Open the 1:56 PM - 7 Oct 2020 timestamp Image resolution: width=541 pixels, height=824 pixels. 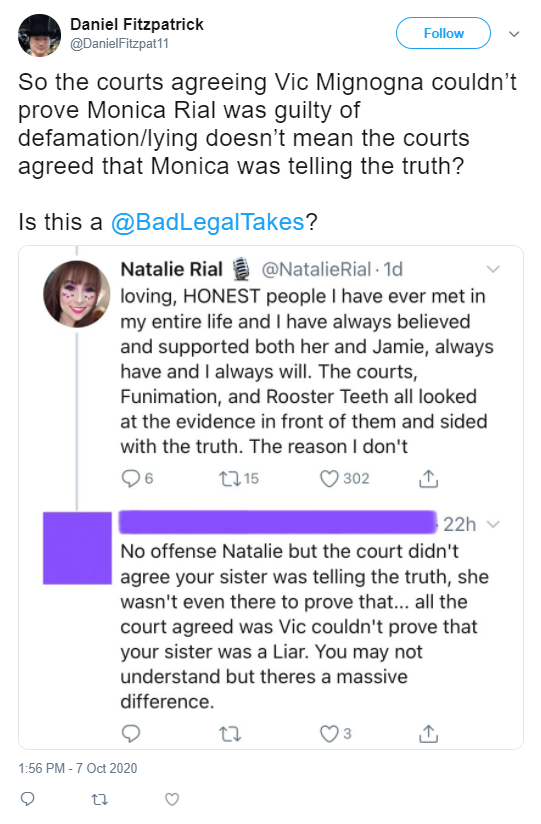coord(78,768)
